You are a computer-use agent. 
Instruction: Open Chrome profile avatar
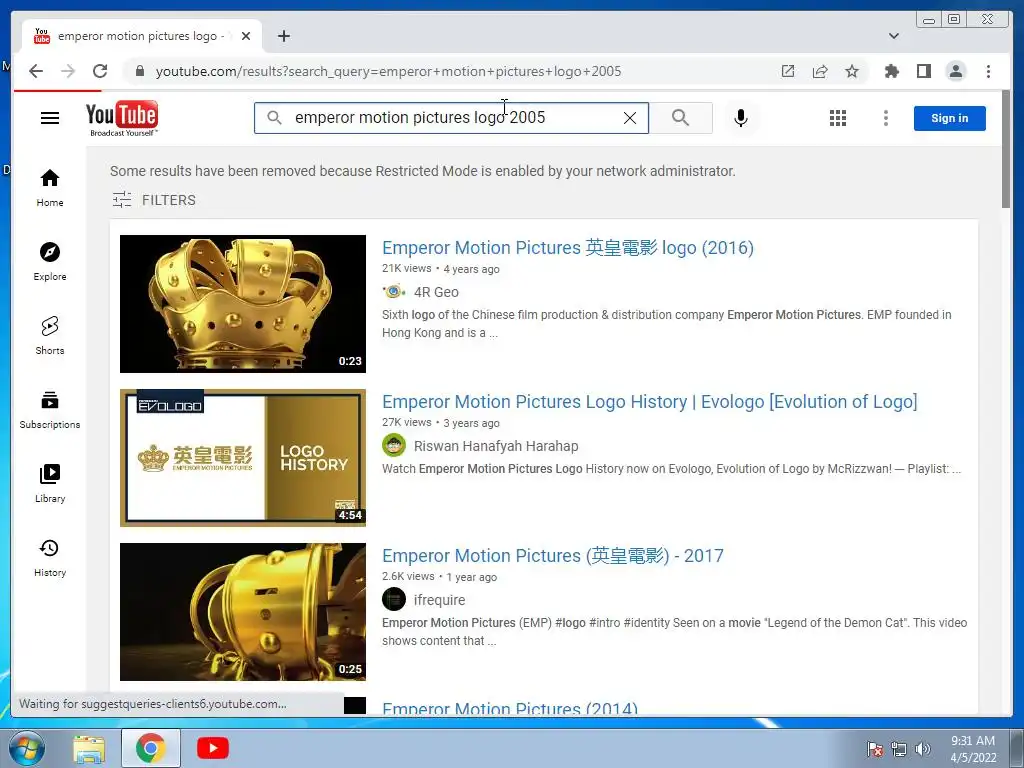[955, 71]
